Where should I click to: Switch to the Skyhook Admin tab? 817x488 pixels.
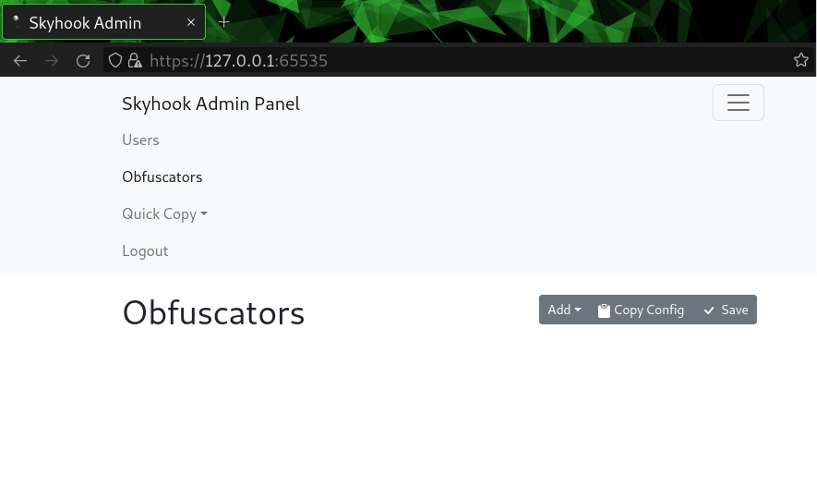(90, 22)
